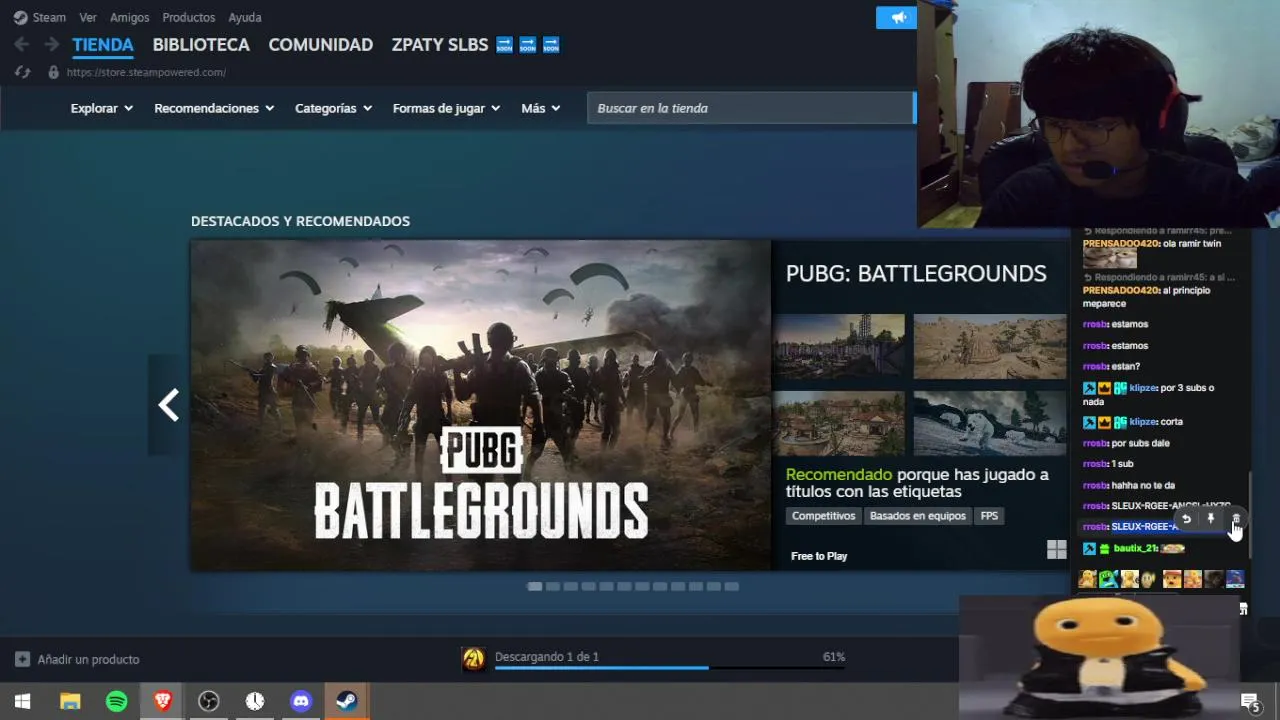
Task: View the top-left PUBG screenshot with tower
Action: click(x=839, y=346)
